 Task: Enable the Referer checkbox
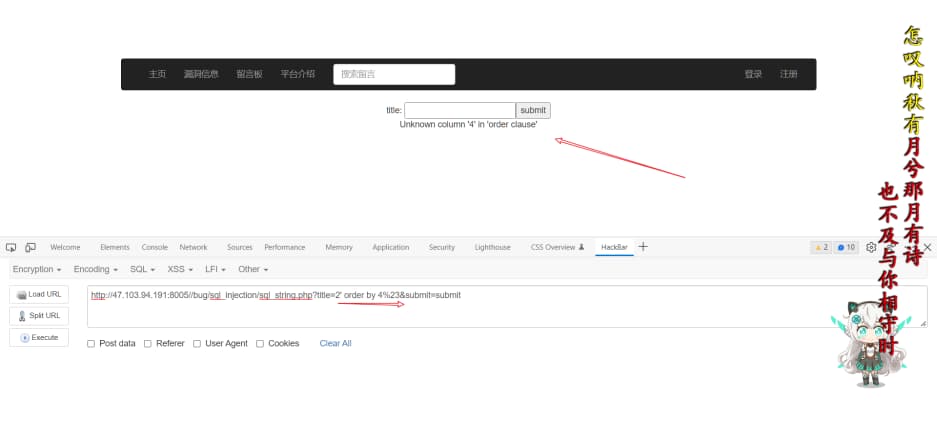(x=148, y=344)
